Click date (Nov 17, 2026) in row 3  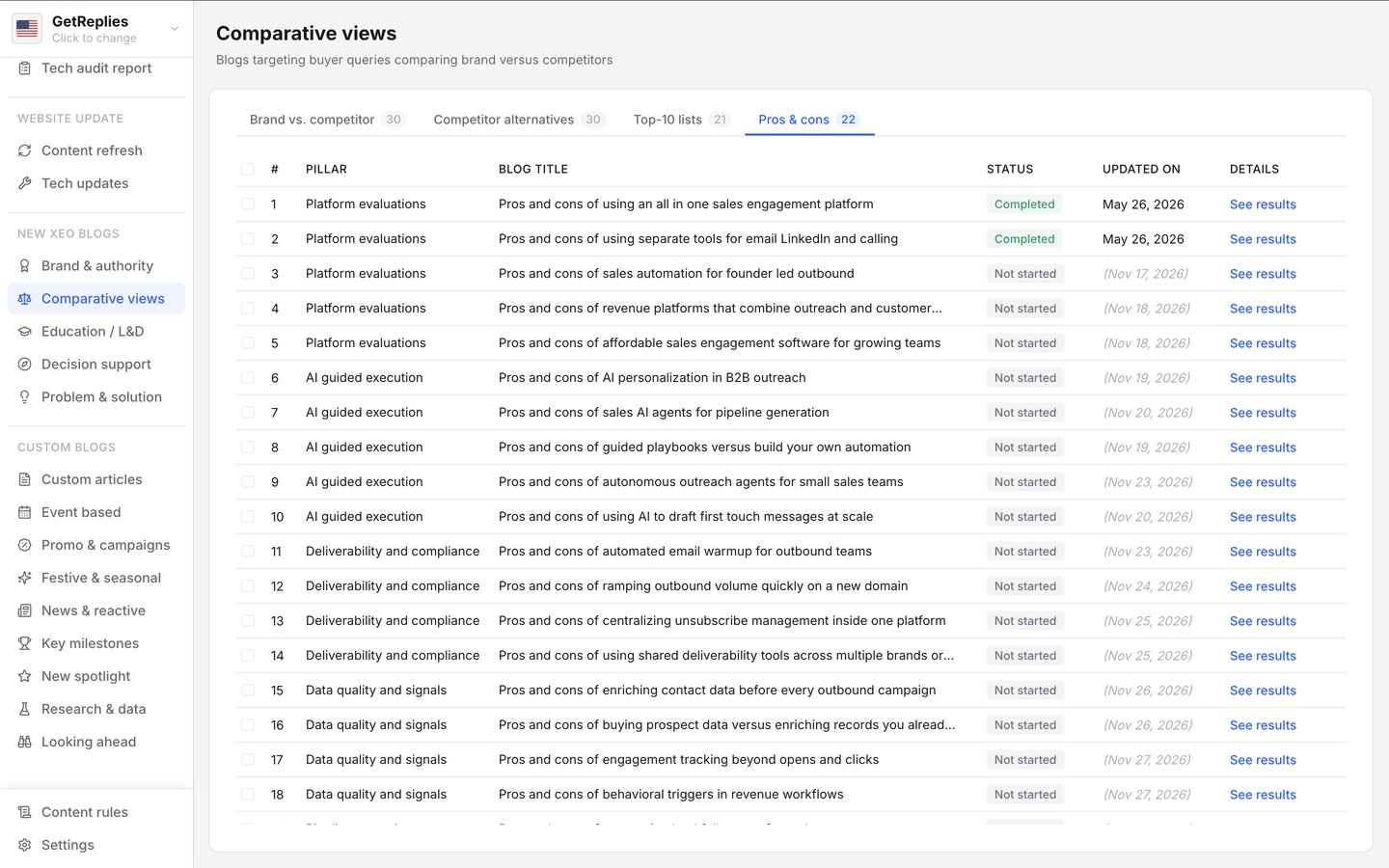coord(1146,274)
